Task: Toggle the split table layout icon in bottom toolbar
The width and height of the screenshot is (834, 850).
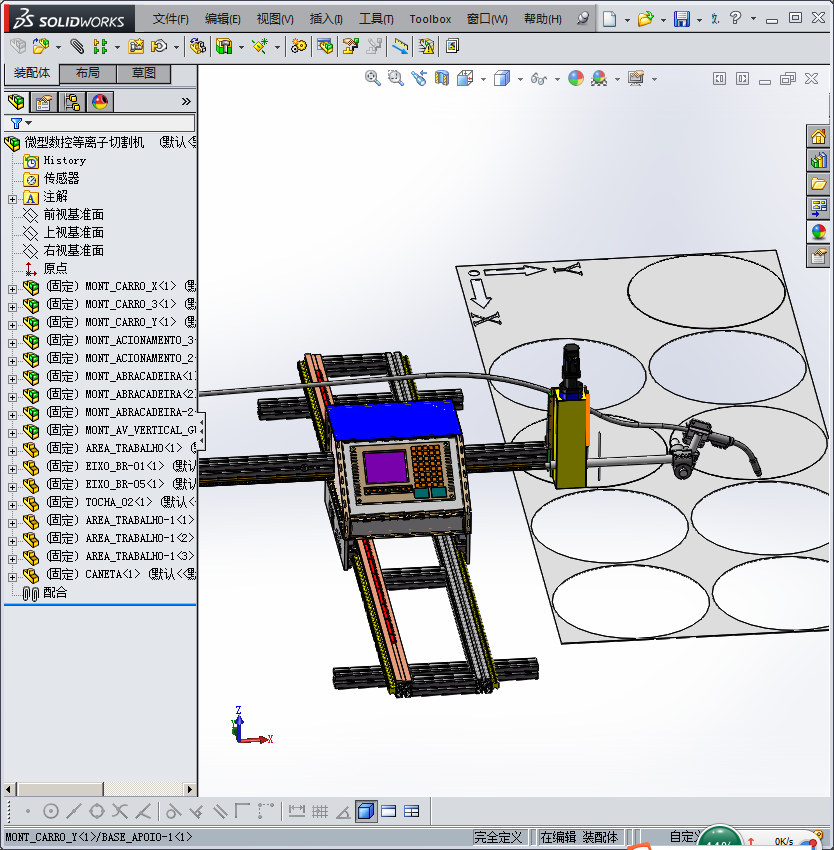Action: click(x=412, y=811)
